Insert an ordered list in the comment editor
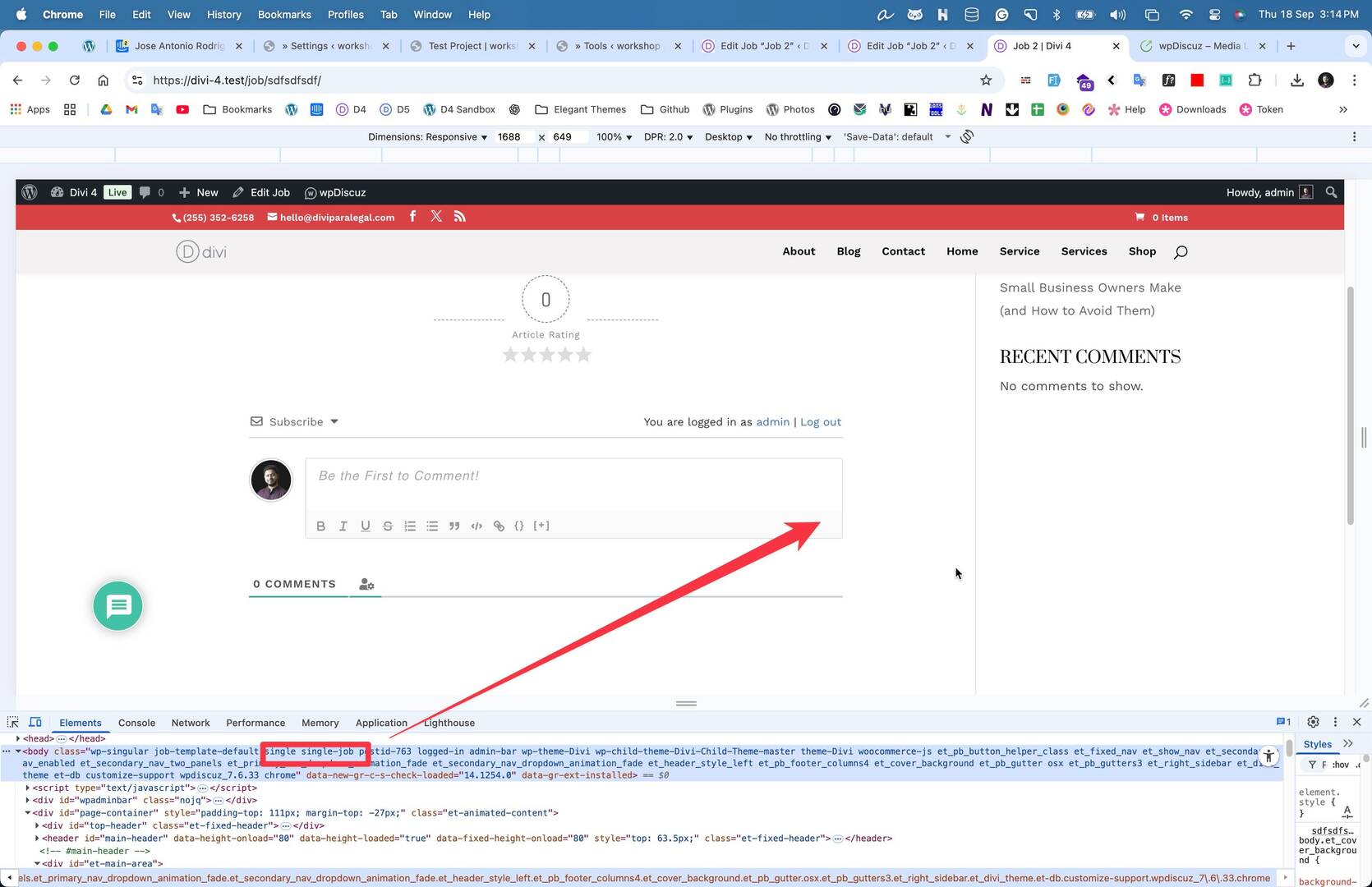Screen dimensions: 1372x887 tap(410, 526)
